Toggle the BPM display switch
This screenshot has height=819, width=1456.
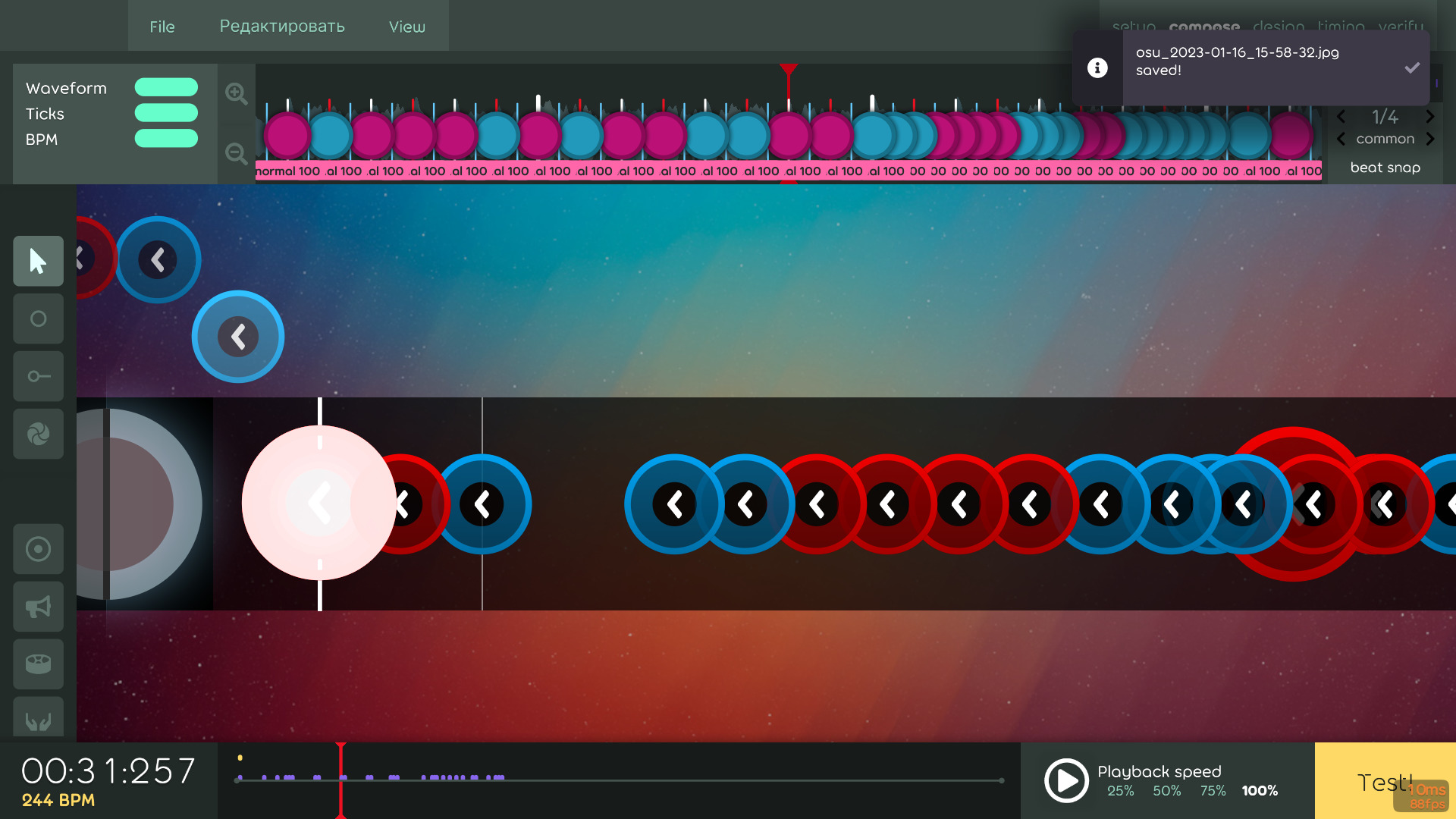[x=166, y=138]
